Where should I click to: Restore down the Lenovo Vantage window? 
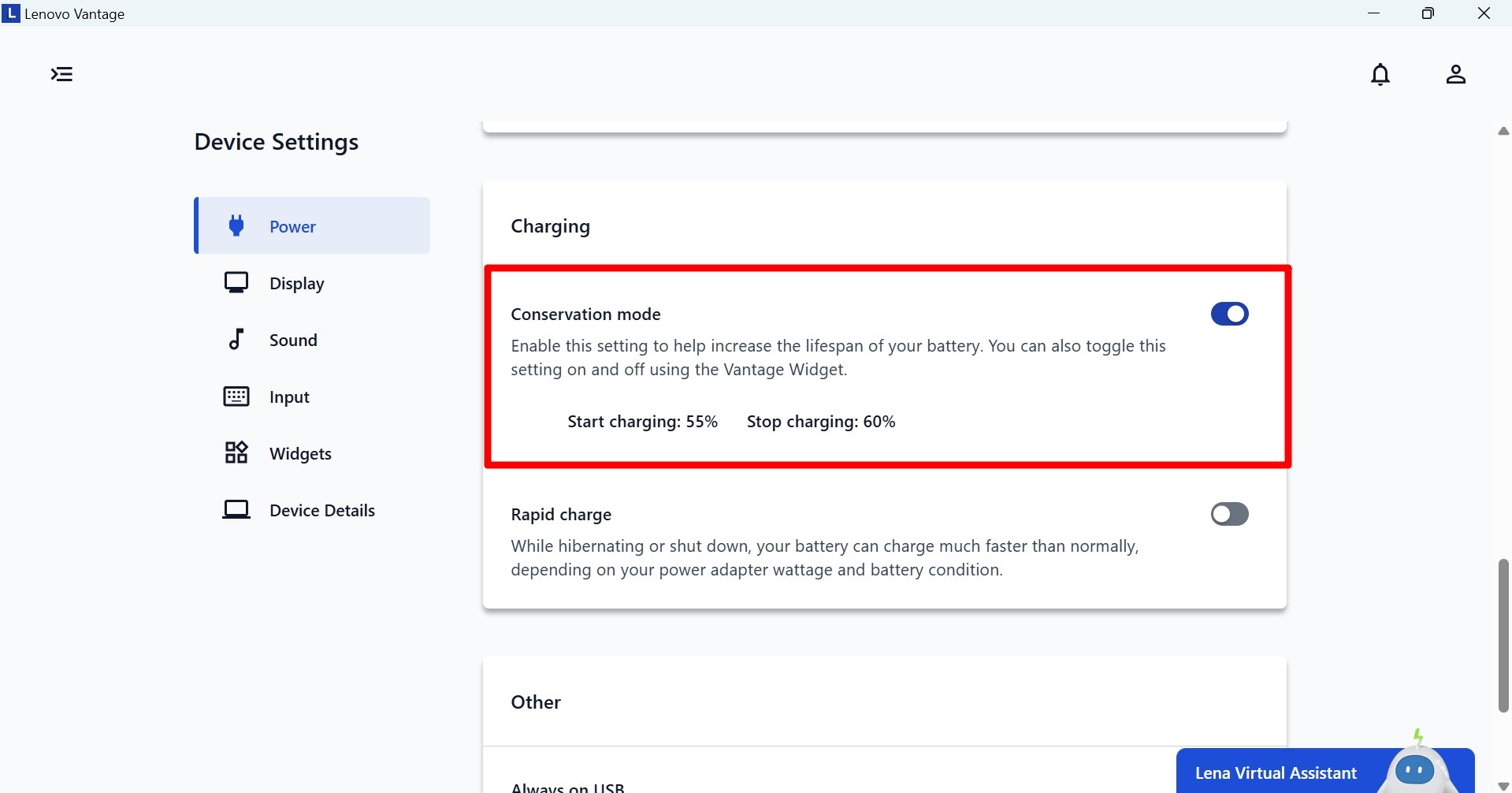[1428, 13]
